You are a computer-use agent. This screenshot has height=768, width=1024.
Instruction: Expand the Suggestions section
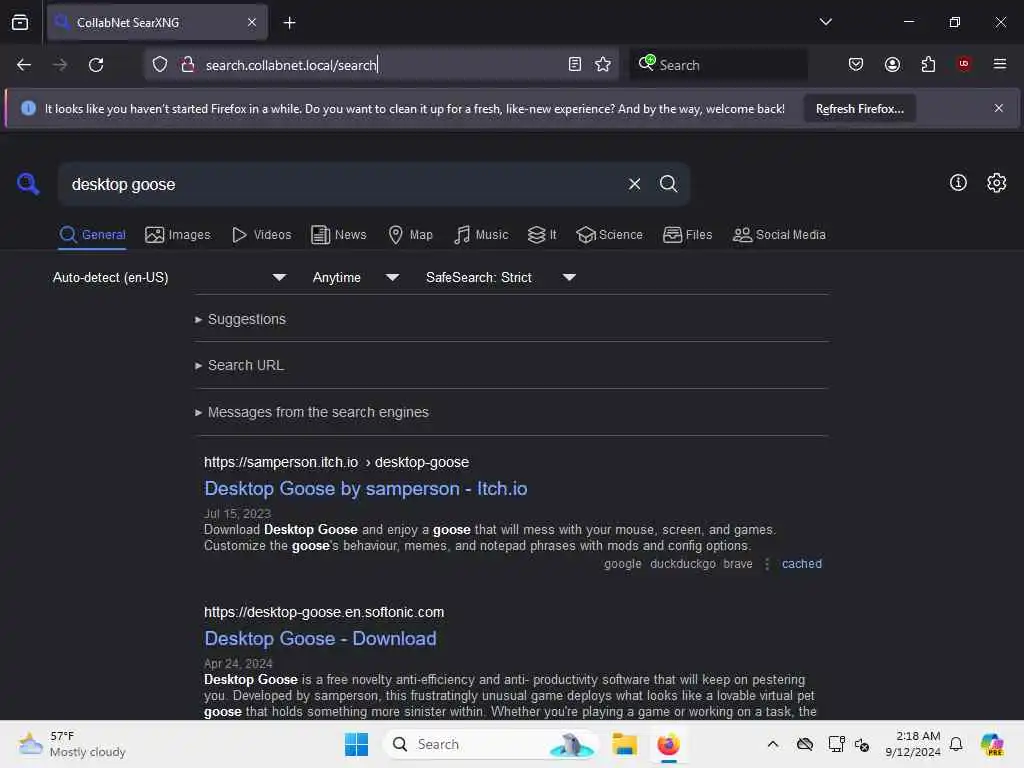coord(240,319)
